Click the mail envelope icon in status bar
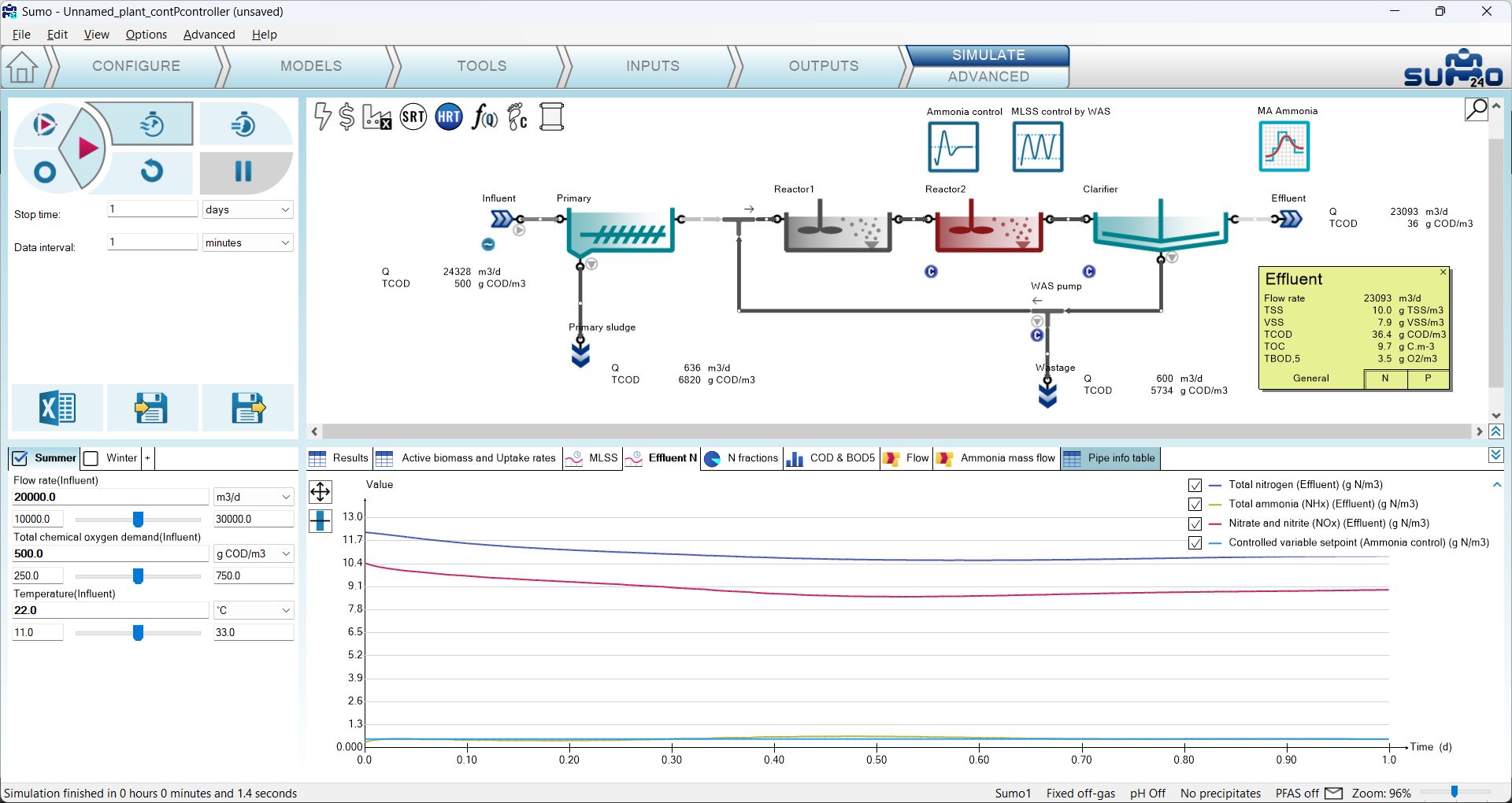The image size is (1512, 803). point(1334,793)
